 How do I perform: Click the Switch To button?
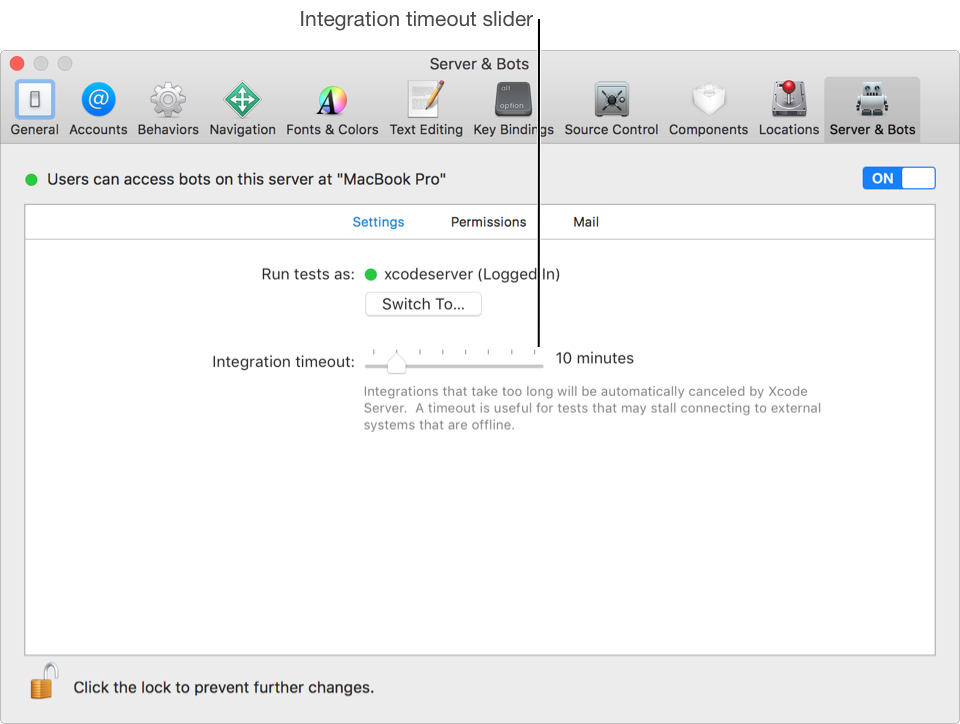[x=423, y=304]
